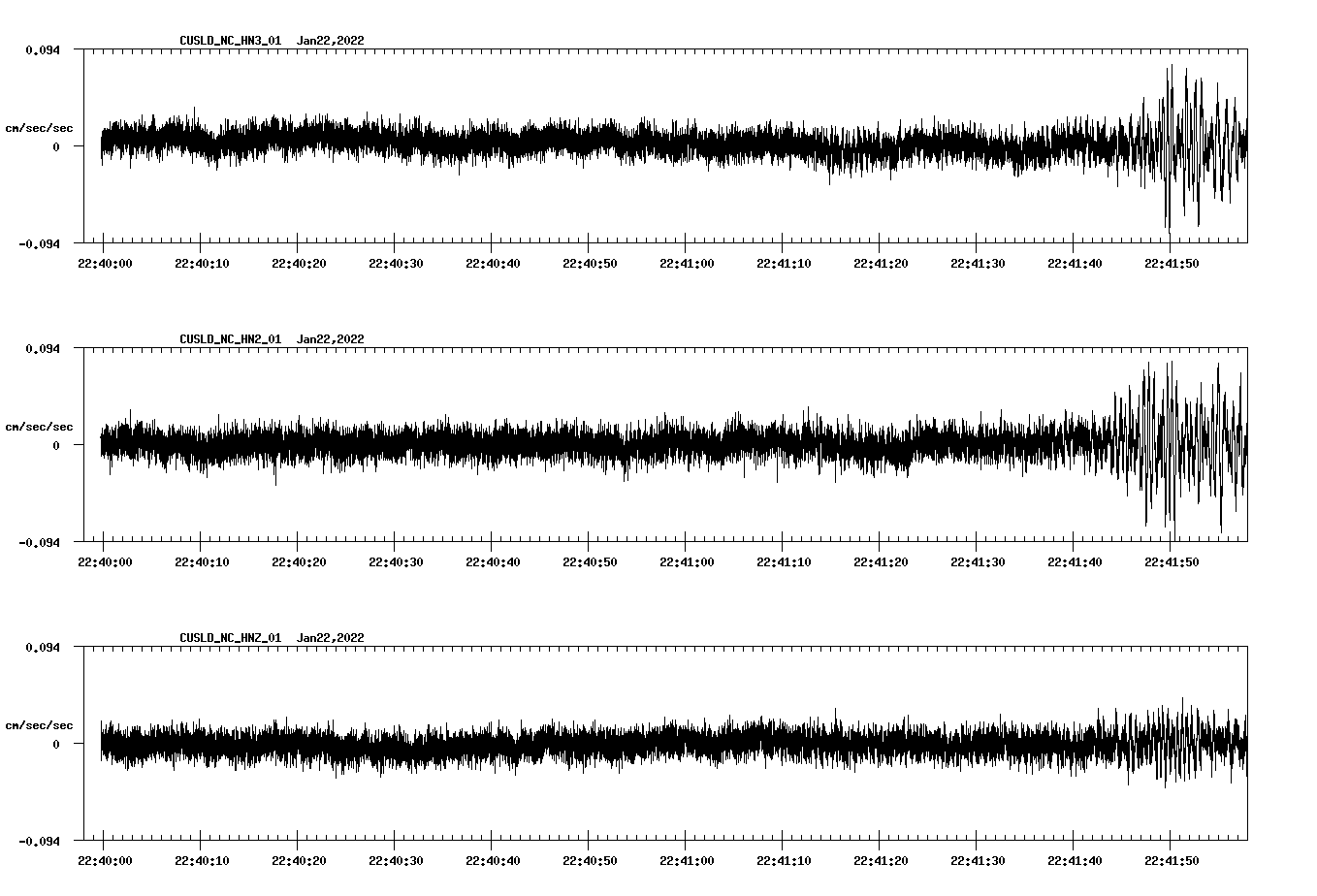Viewport: 1317px width, 896px height.
Task: Click the 22:41:40 time label under HNZ plot
Action: point(1075,861)
